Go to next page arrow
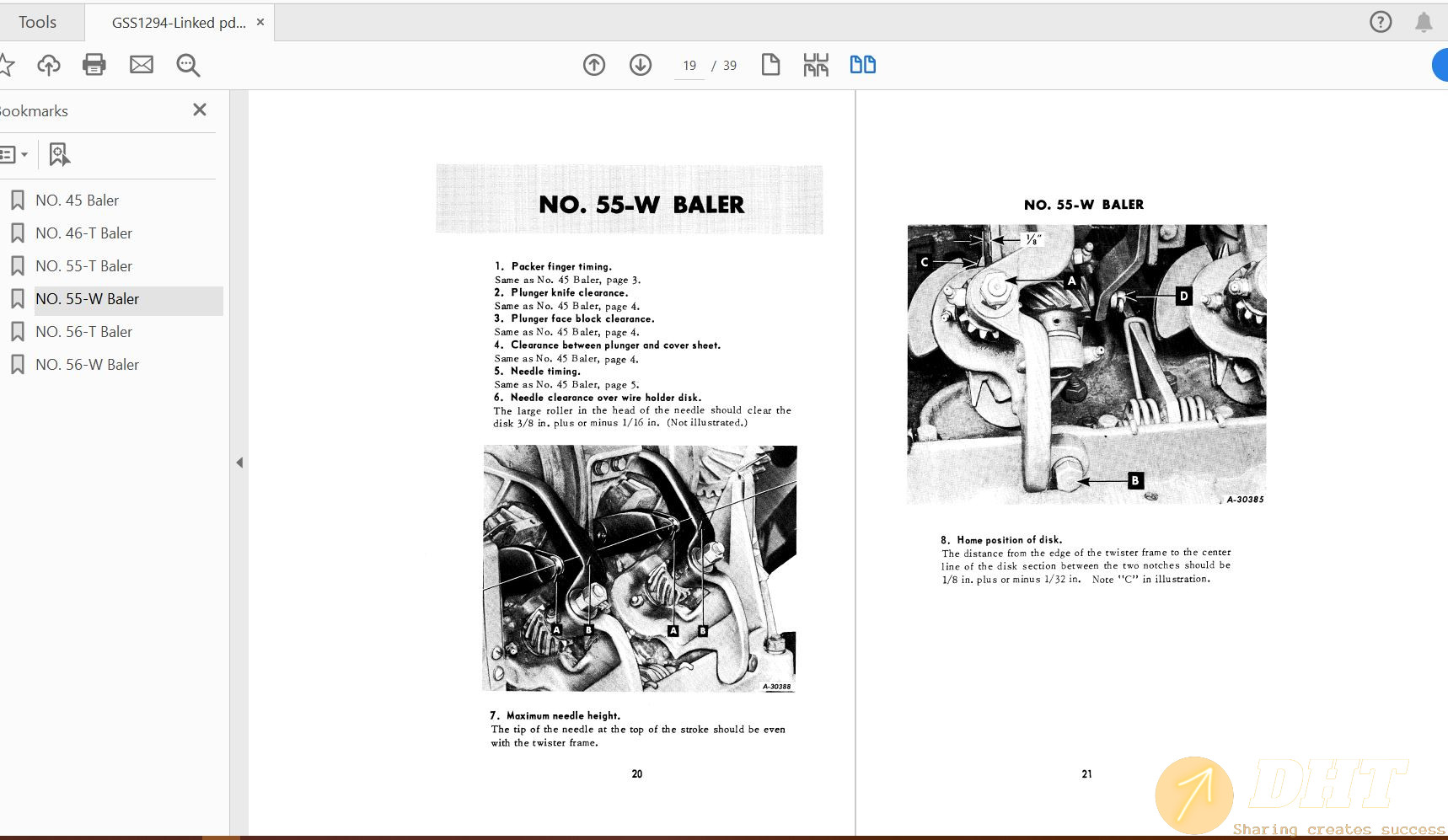This screenshot has height=840, width=1448. pyautogui.click(x=641, y=65)
